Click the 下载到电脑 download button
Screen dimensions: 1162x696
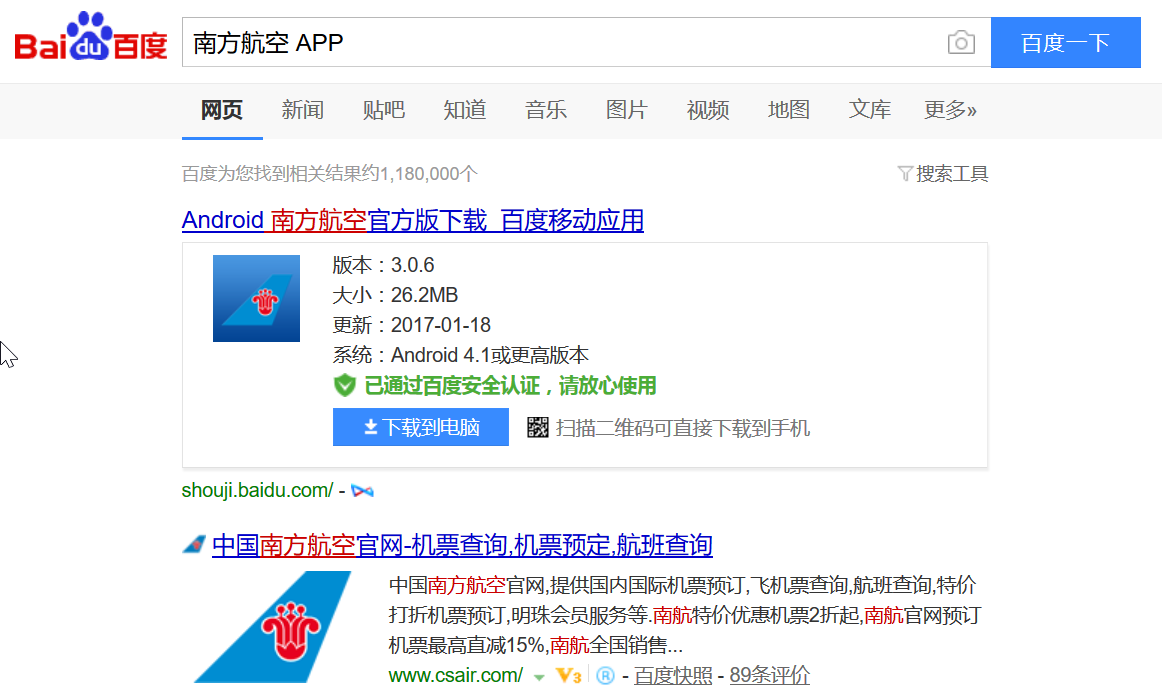[420, 427]
